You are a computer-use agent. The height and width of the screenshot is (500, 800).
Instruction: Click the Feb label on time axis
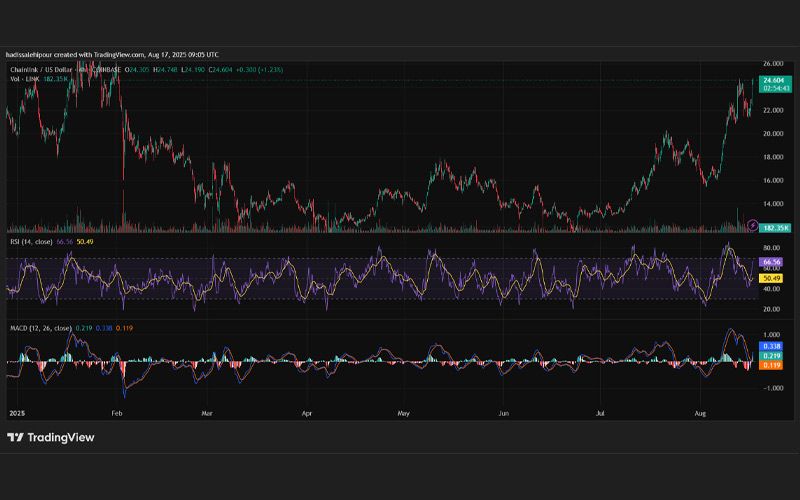(117, 413)
